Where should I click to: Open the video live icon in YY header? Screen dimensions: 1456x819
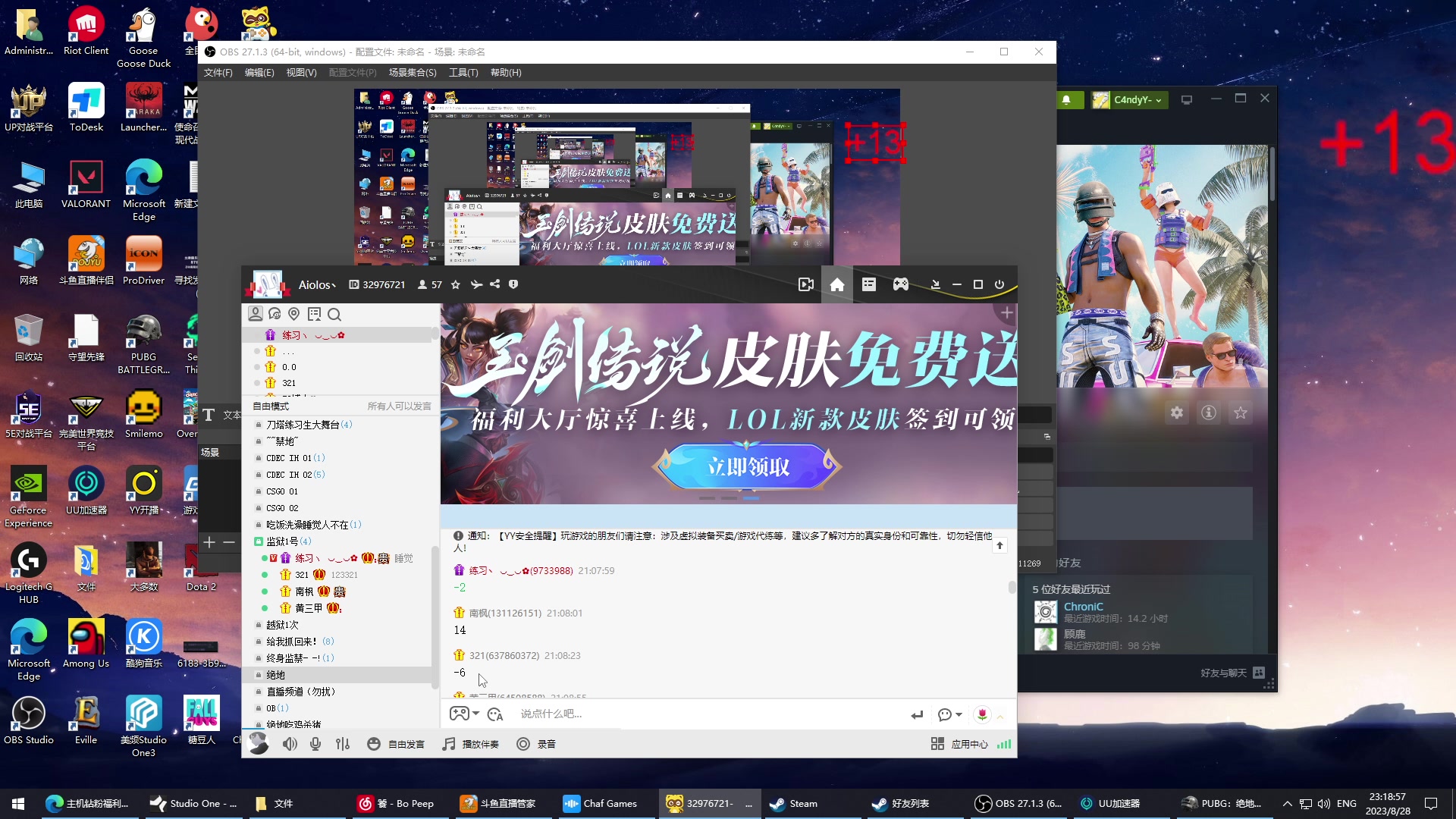point(805,284)
